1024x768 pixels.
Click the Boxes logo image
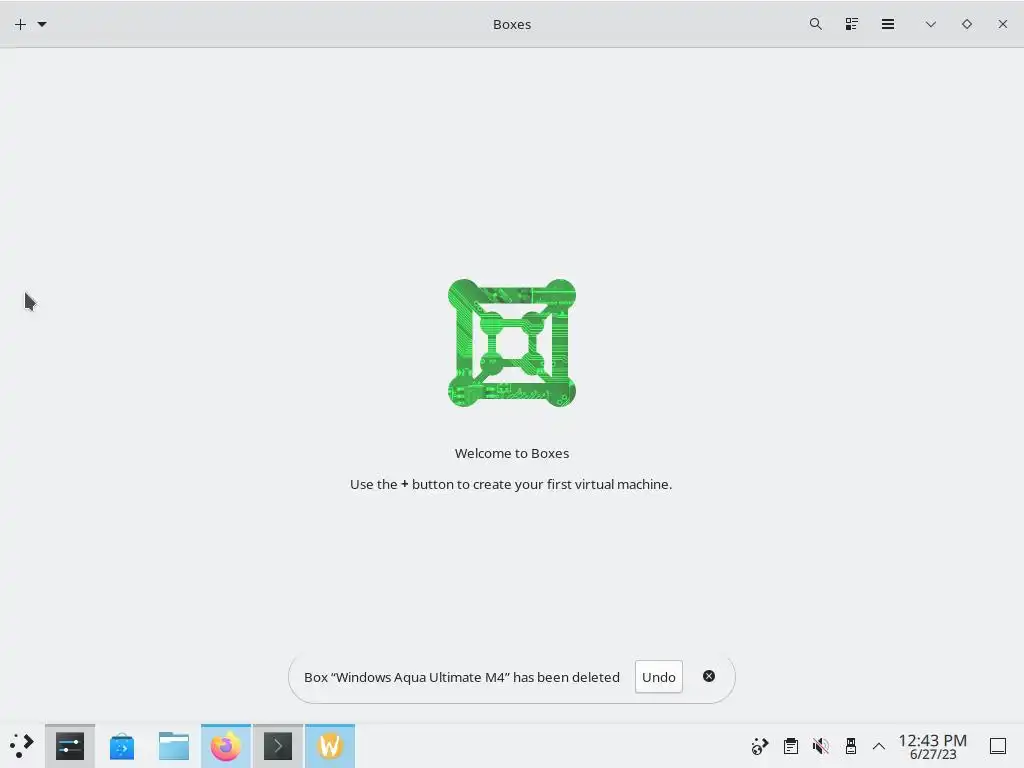point(512,343)
